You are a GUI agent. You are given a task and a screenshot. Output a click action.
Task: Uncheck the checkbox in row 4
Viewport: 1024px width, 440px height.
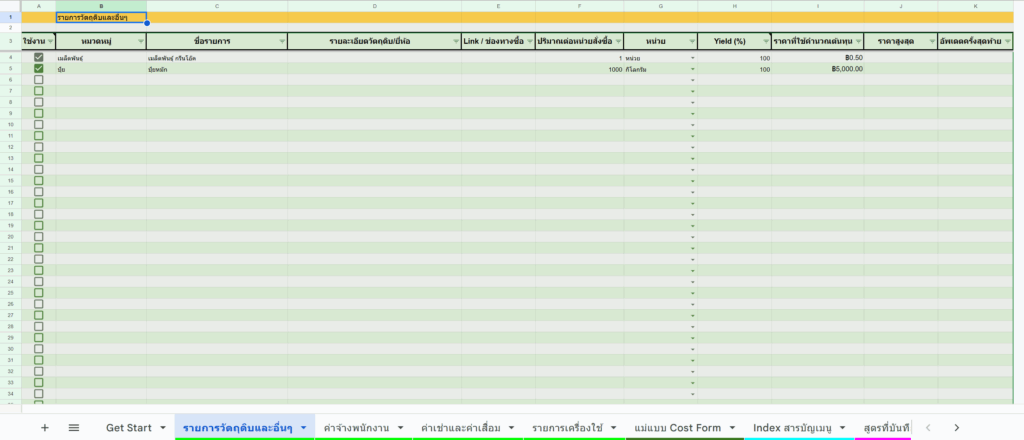tap(39, 58)
